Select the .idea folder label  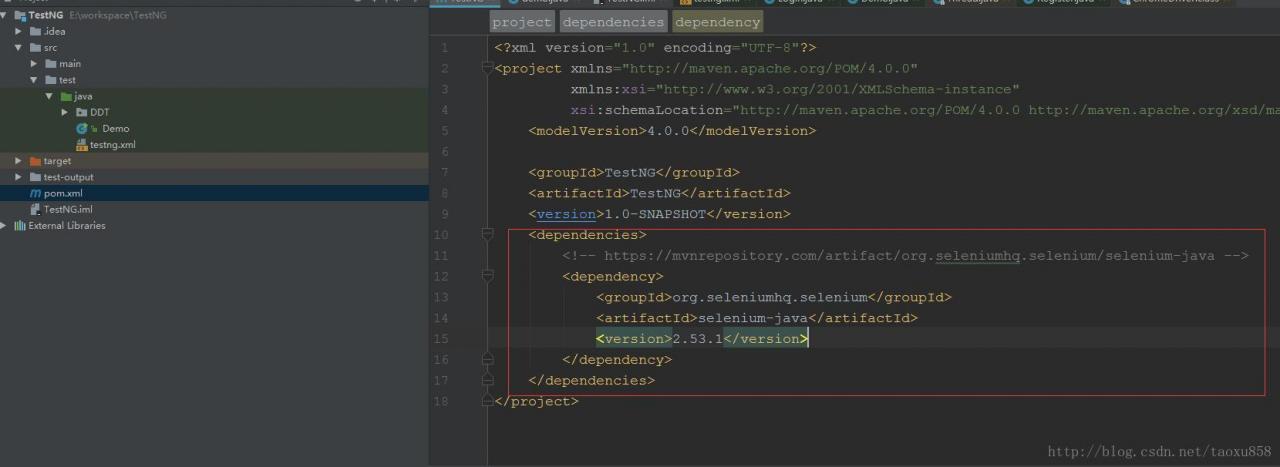click(x=54, y=31)
